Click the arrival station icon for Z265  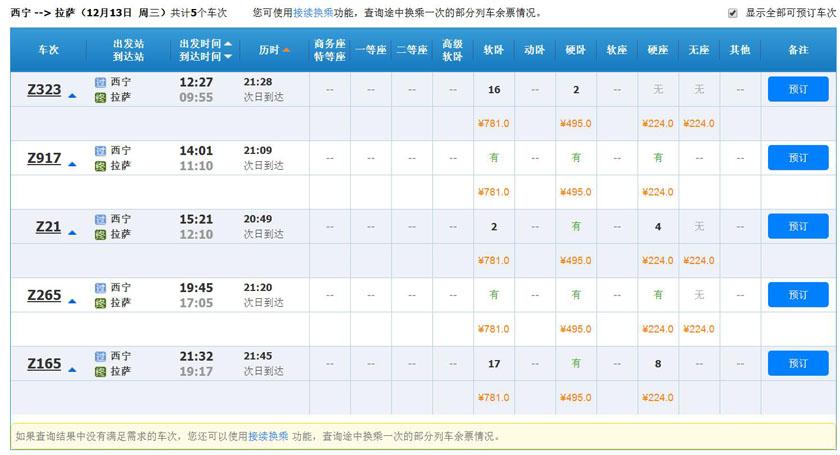100,303
